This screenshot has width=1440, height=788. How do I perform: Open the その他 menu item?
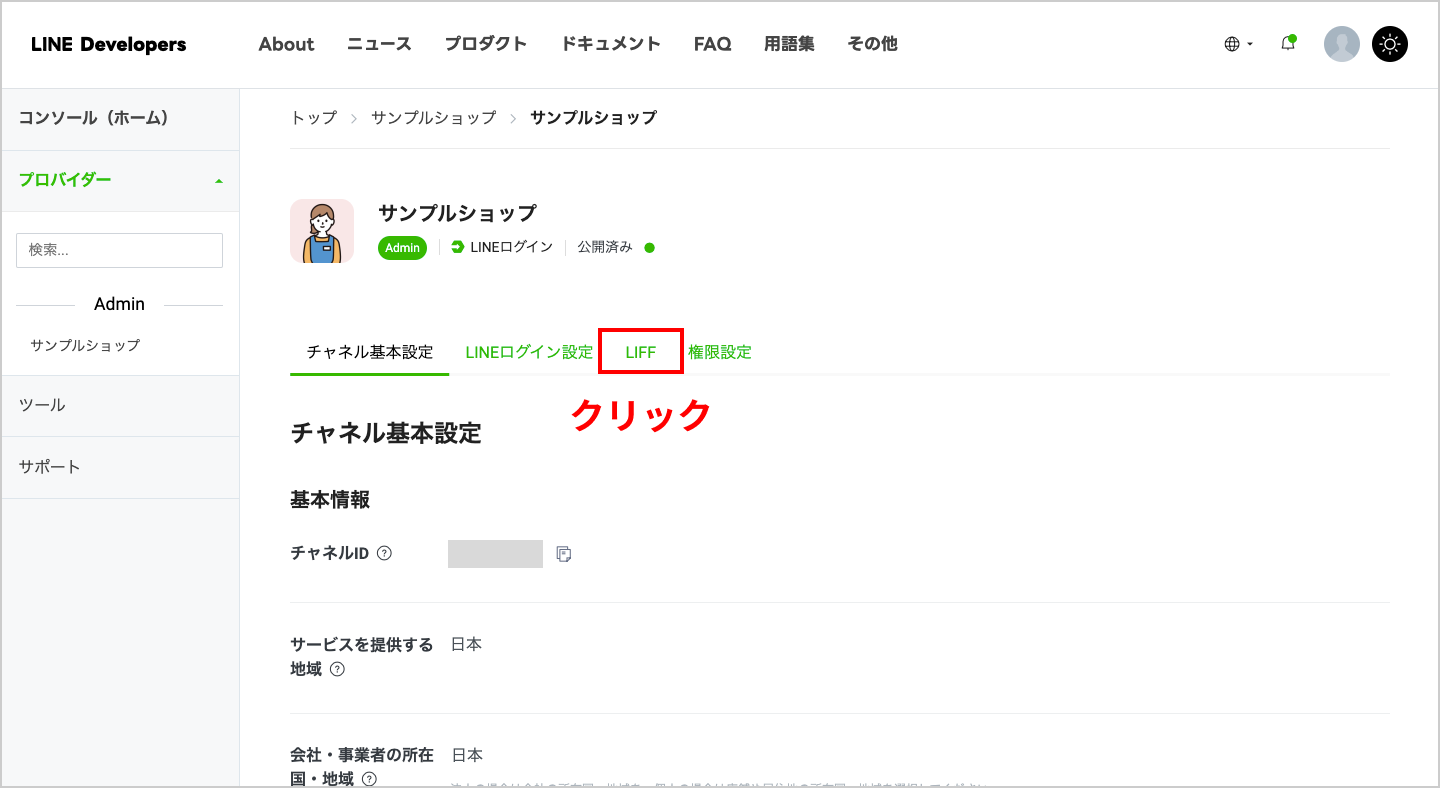click(872, 44)
